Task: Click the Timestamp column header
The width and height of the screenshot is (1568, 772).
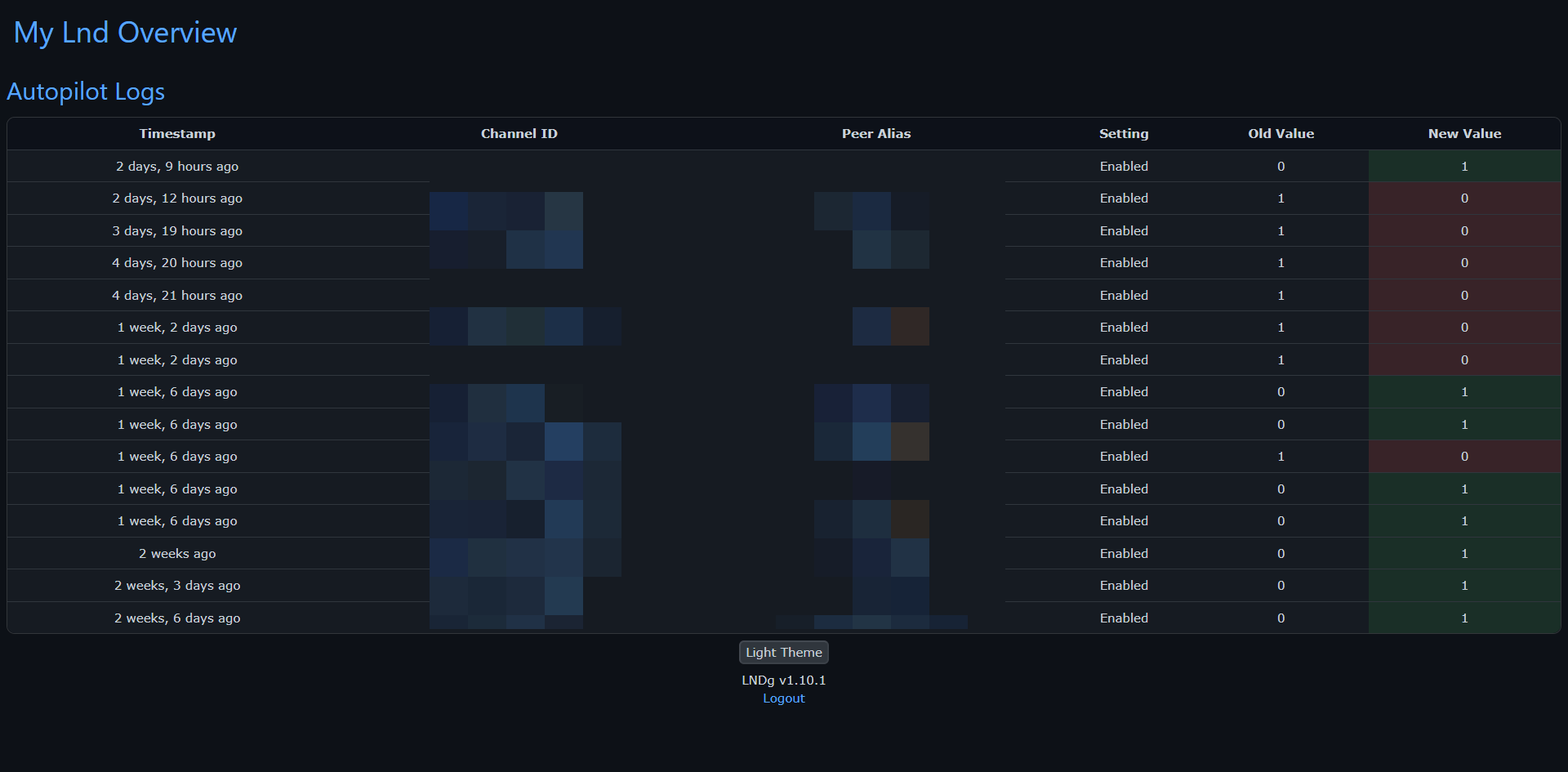Action: pos(177,134)
